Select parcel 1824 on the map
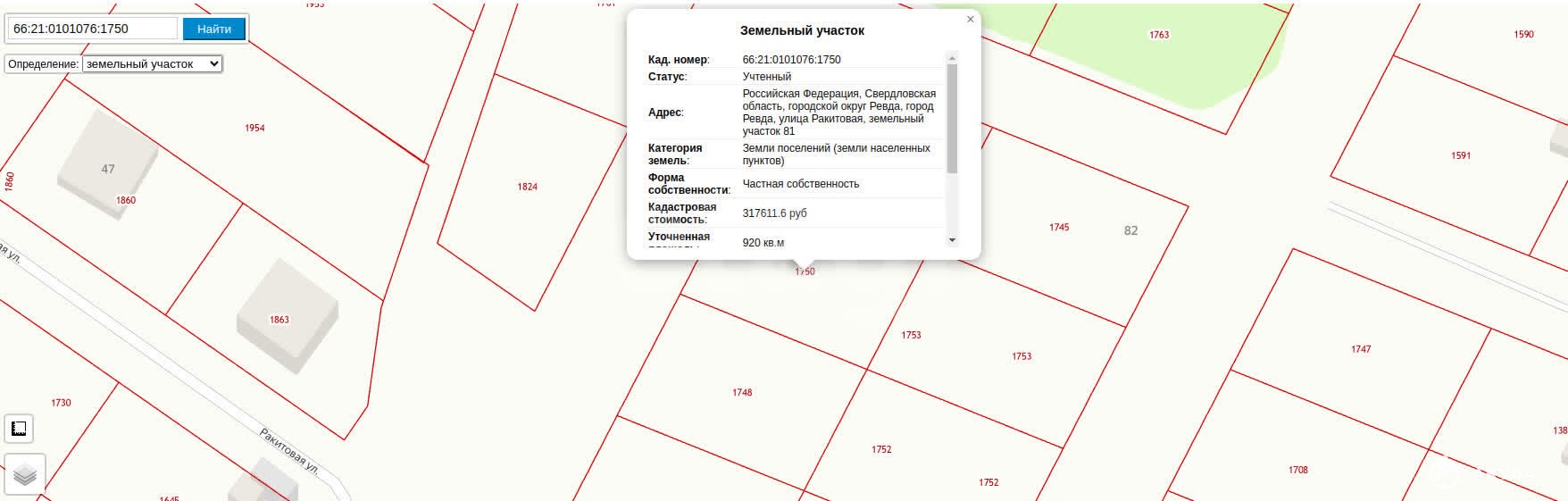Image resolution: width=1568 pixels, height=501 pixels. point(527,187)
